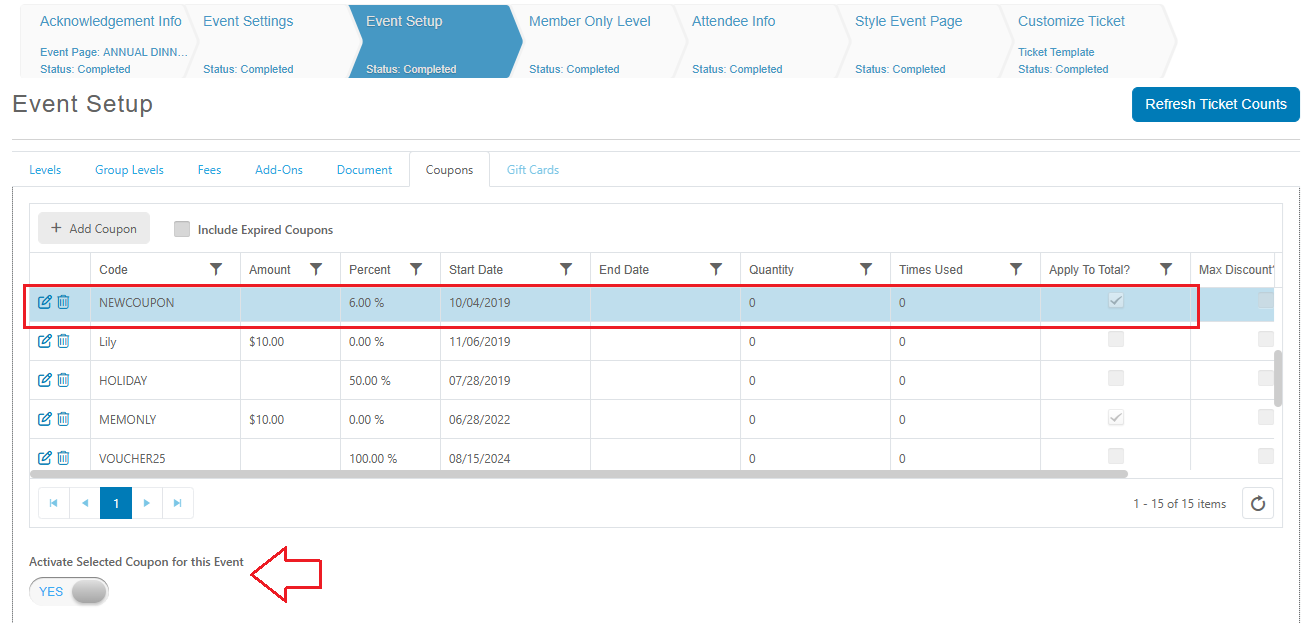Image resolution: width=1308 pixels, height=623 pixels.
Task: Switch to the Group Levels tab
Action: 129,170
